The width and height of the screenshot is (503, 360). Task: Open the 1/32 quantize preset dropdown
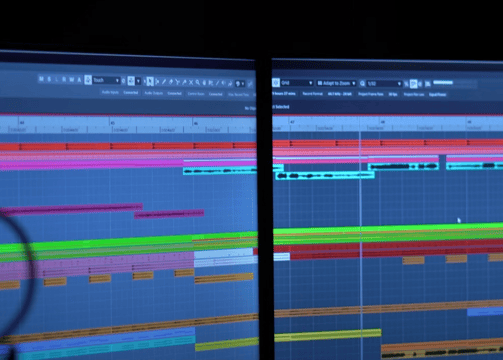pyautogui.click(x=384, y=84)
